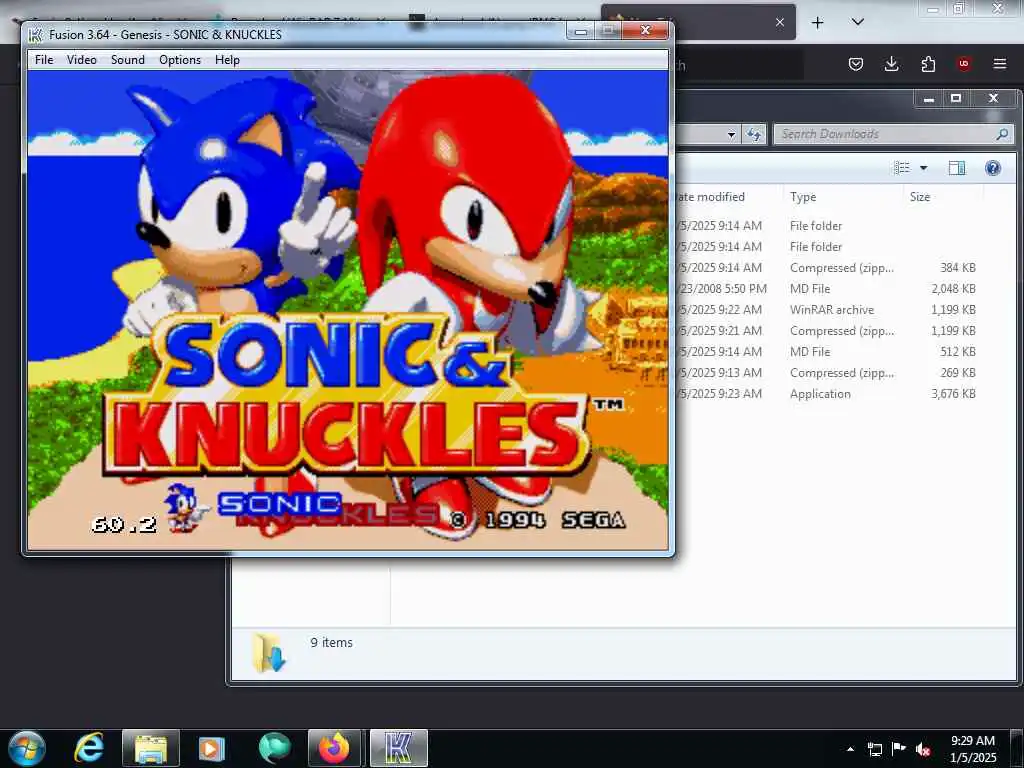Viewport: 1024px width, 768px height.
Task: Sort by the Type column header
Action: (x=803, y=197)
